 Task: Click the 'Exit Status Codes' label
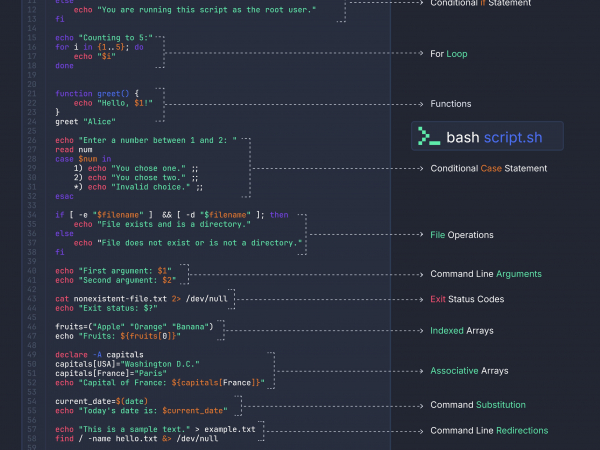pyautogui.click(x=467, y=299)
